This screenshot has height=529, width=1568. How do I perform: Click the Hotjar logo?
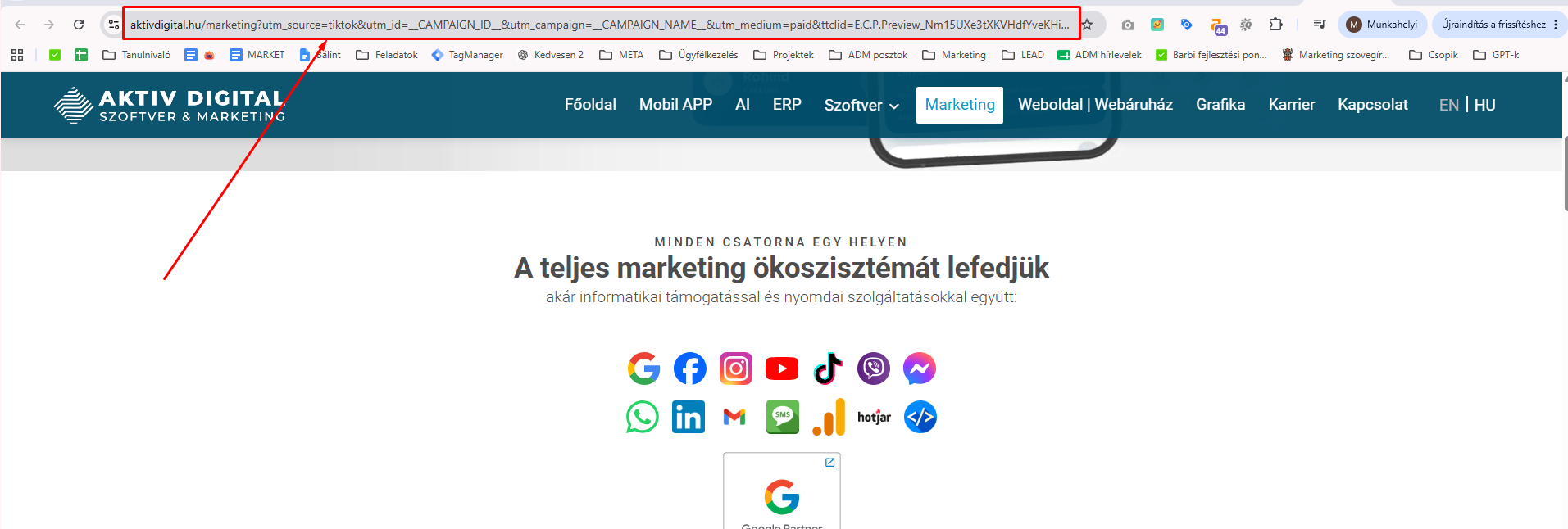(x=875, y=417)
